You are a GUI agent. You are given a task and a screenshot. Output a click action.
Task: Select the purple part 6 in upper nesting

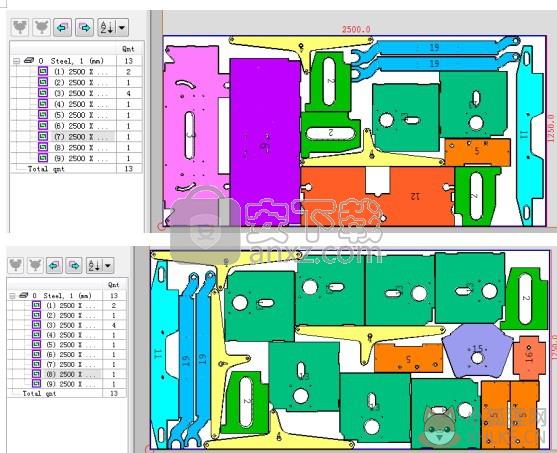265,142
